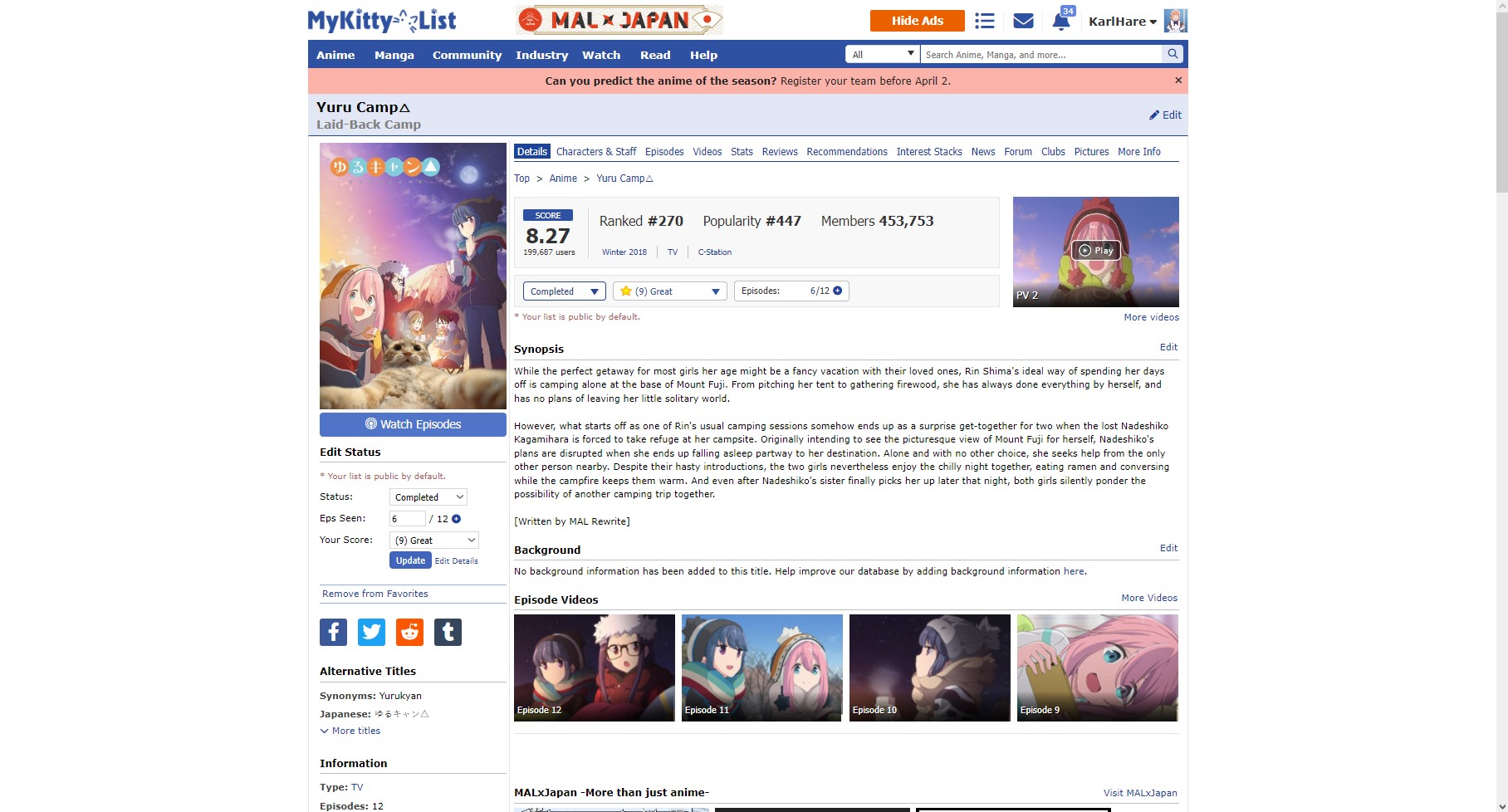Click the C-Station studio link
The height and width of the screenshot is (812, 1508).
tap(715, 252)
